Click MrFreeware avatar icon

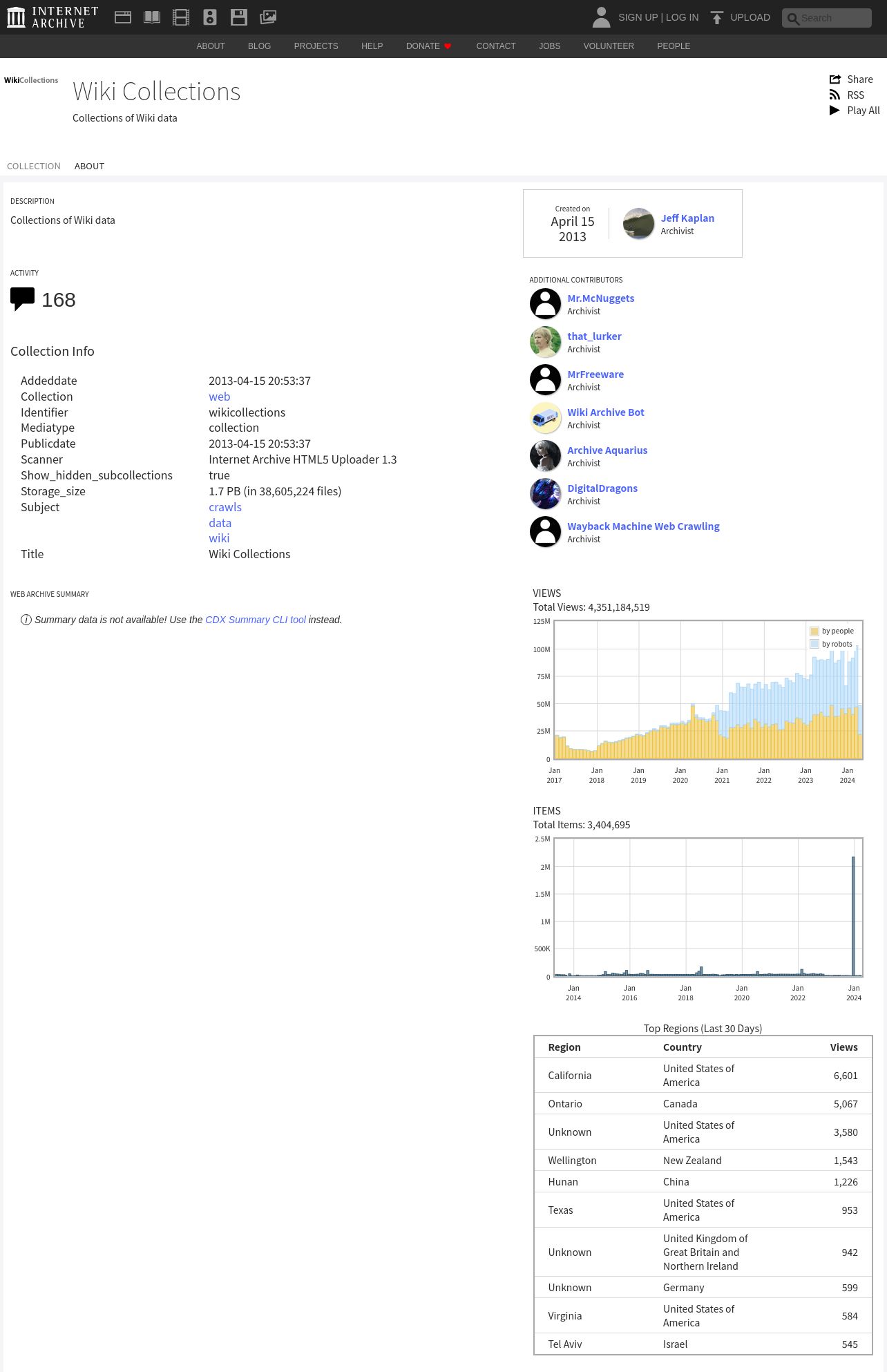[545, 380]
